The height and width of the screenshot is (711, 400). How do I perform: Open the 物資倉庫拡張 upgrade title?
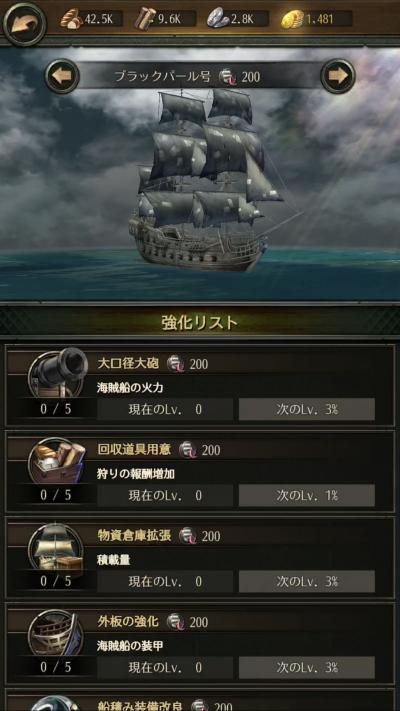(134, 536)
